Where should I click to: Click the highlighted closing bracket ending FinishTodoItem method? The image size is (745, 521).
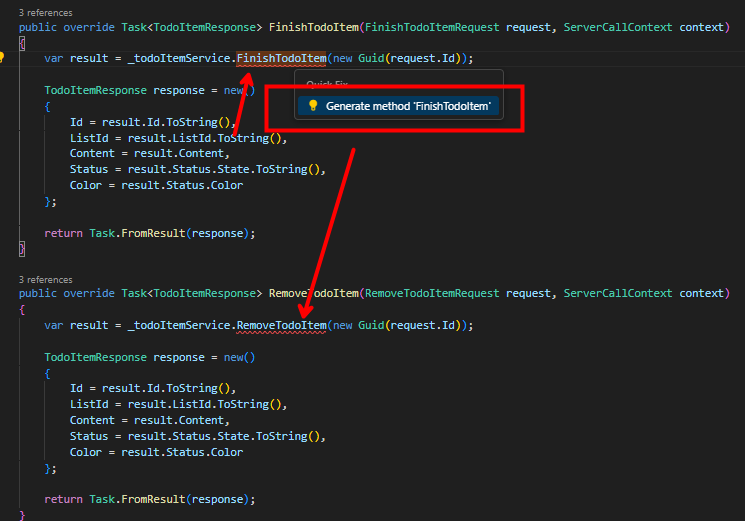tap(22, 249)
